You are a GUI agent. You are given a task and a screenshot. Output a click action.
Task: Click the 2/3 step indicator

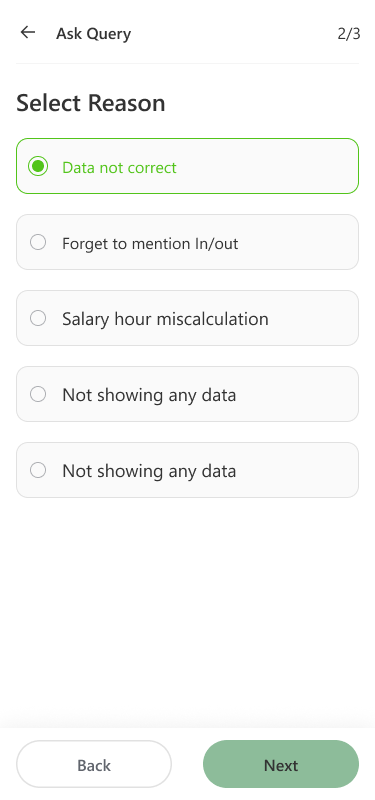click(x=349, y=34)
